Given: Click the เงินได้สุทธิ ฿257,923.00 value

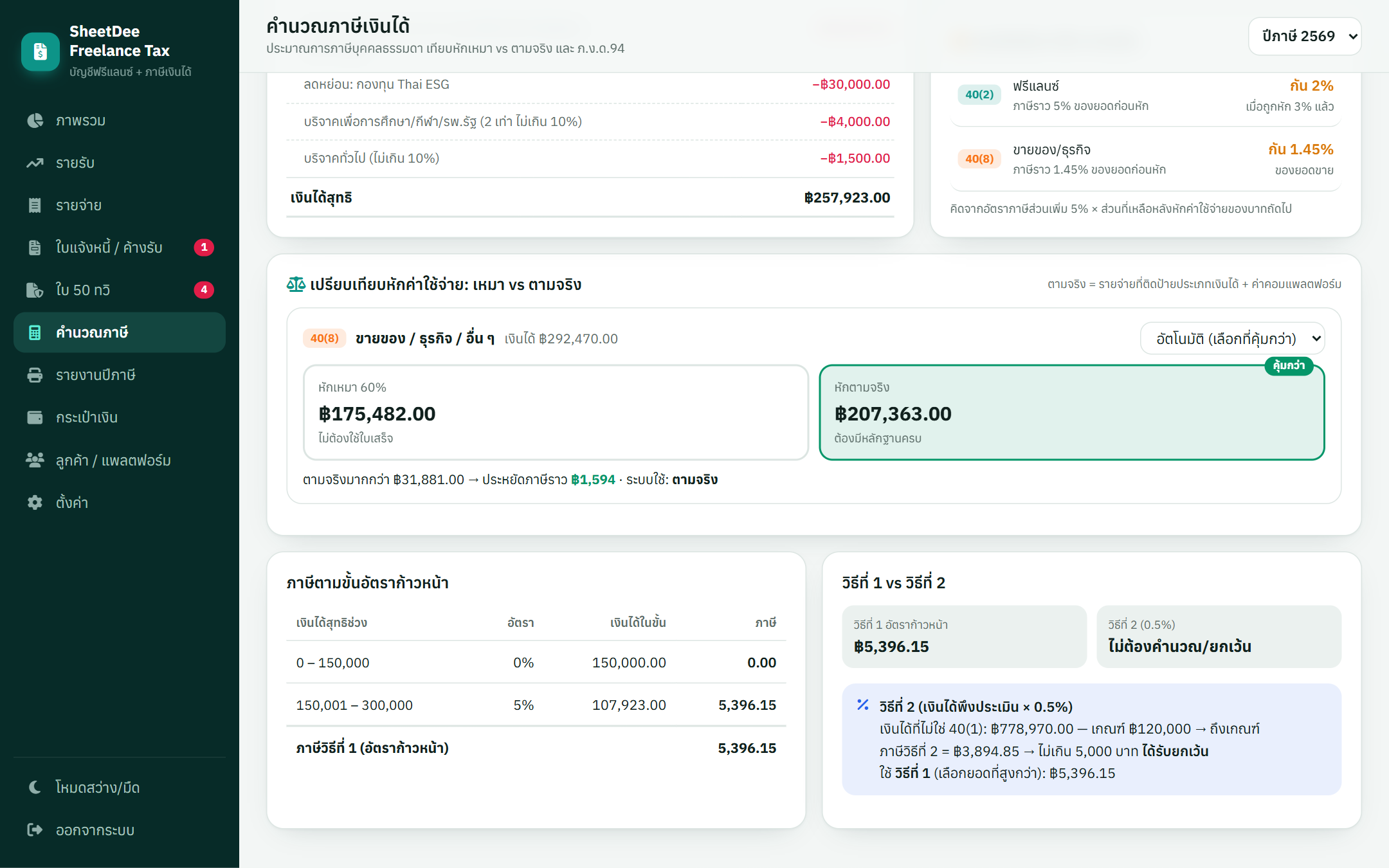Looking at the screenshot, I should click(847, 197).
